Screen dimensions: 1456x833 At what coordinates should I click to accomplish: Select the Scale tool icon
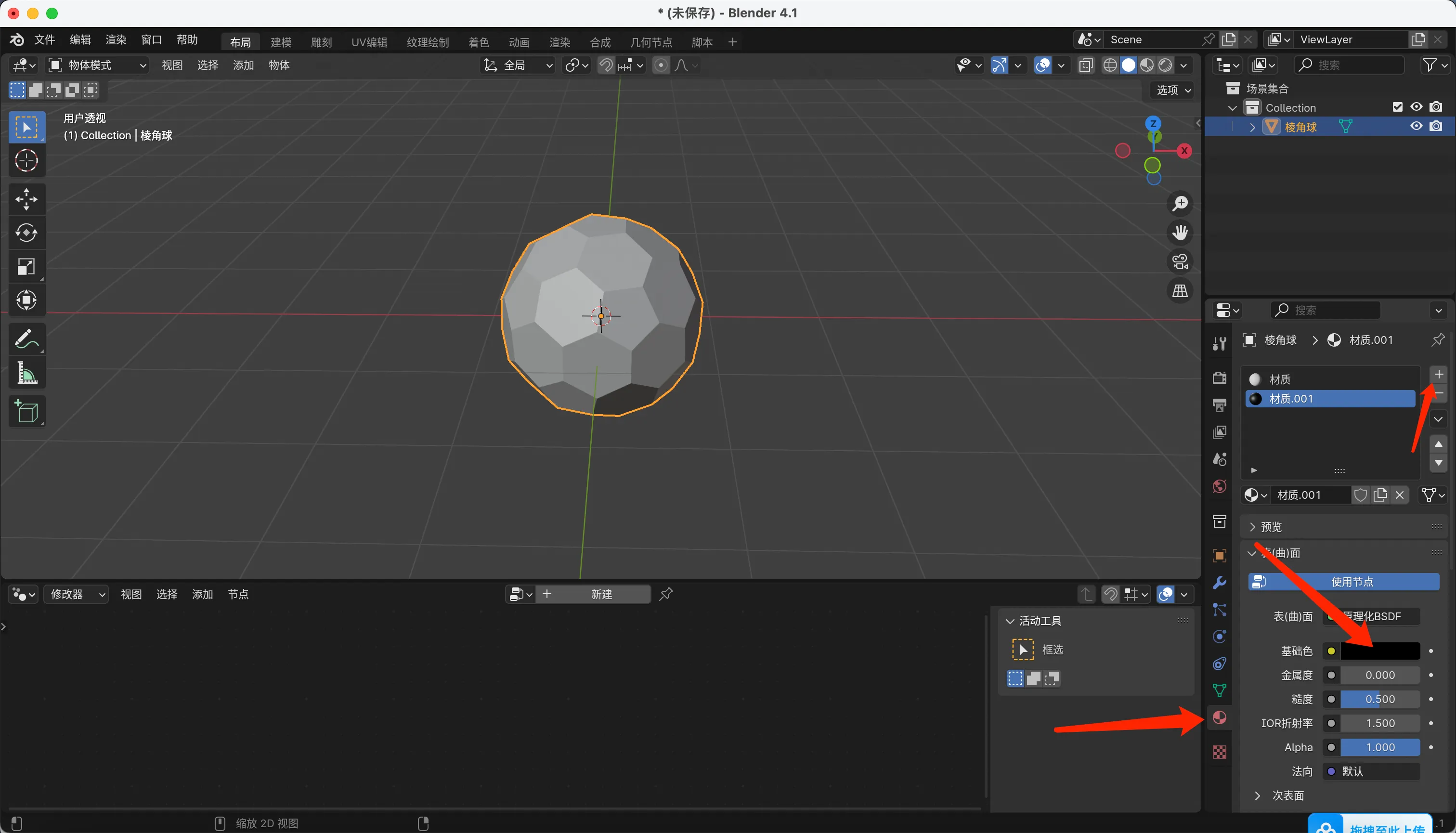click(26, 267)
